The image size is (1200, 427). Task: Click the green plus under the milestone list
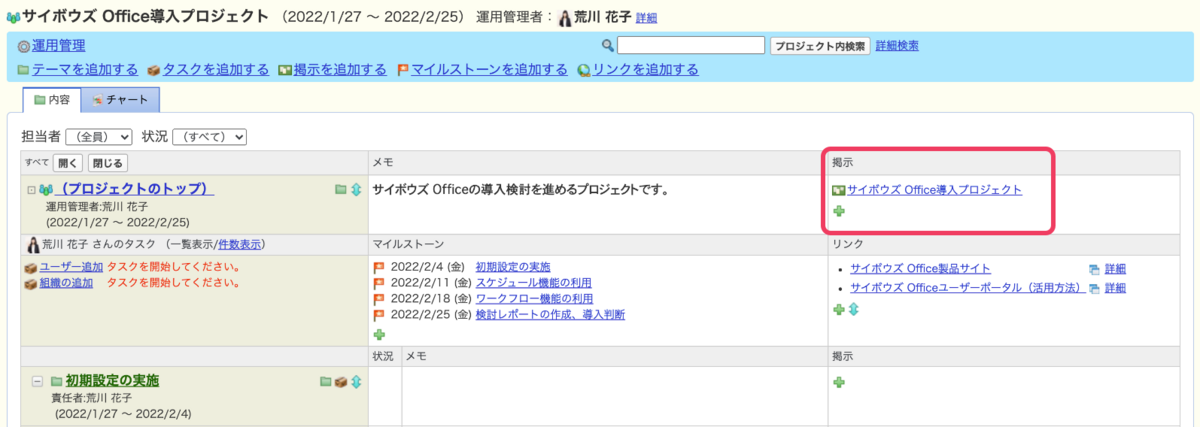pyautogui.click(x=379, y=334)
